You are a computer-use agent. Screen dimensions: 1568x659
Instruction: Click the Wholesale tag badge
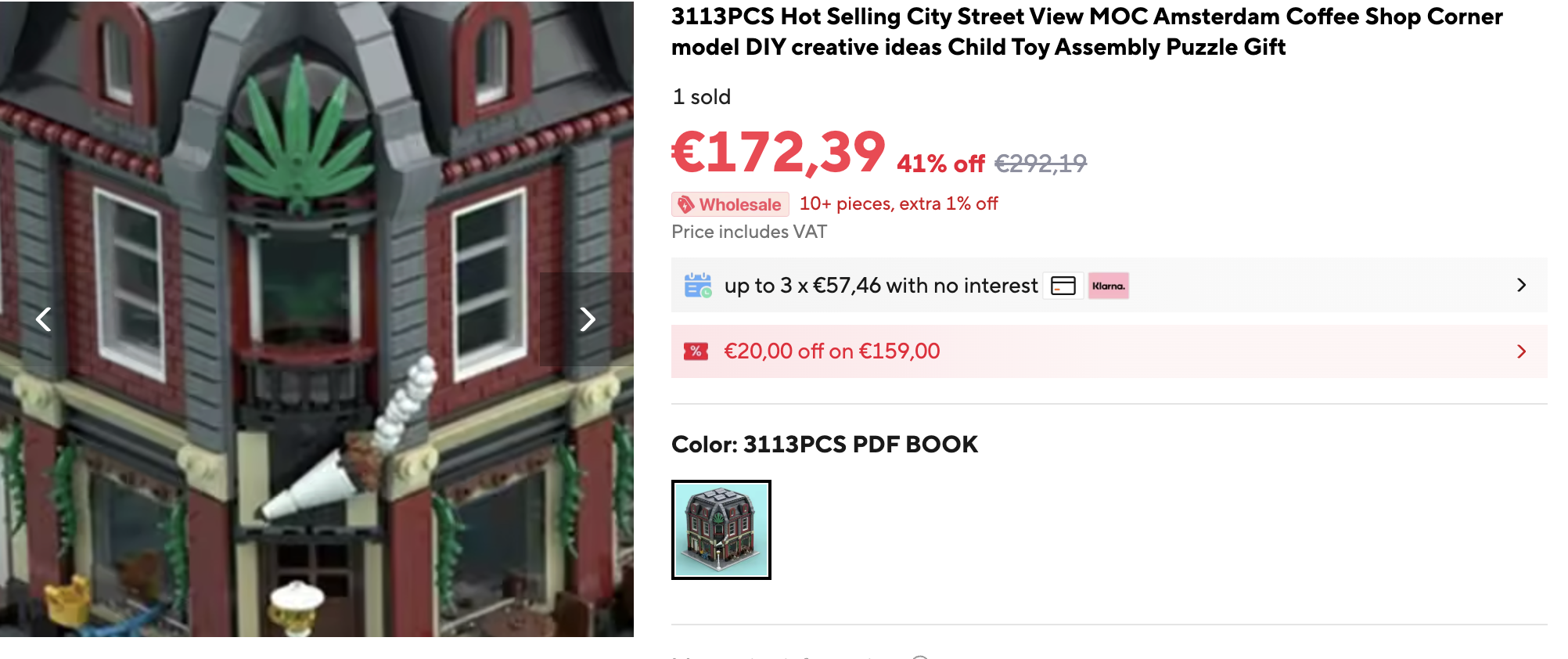point(730,204)
